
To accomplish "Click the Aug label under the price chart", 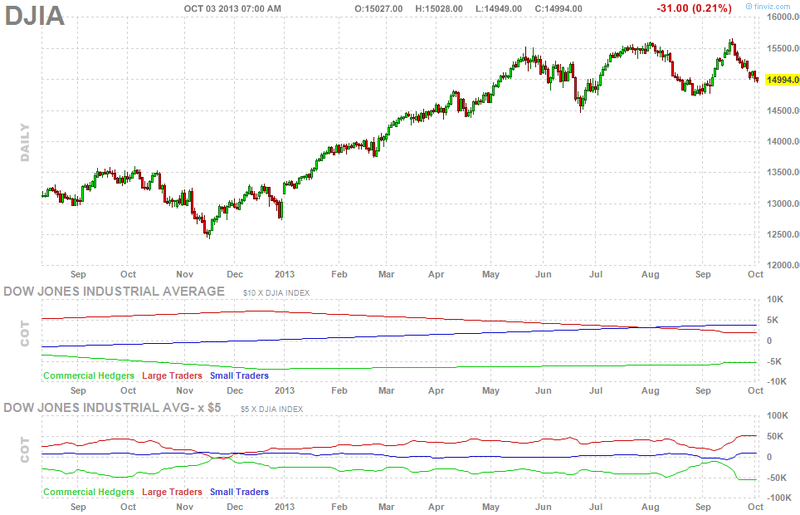I will pyautogui.click(x=651, y=275).
